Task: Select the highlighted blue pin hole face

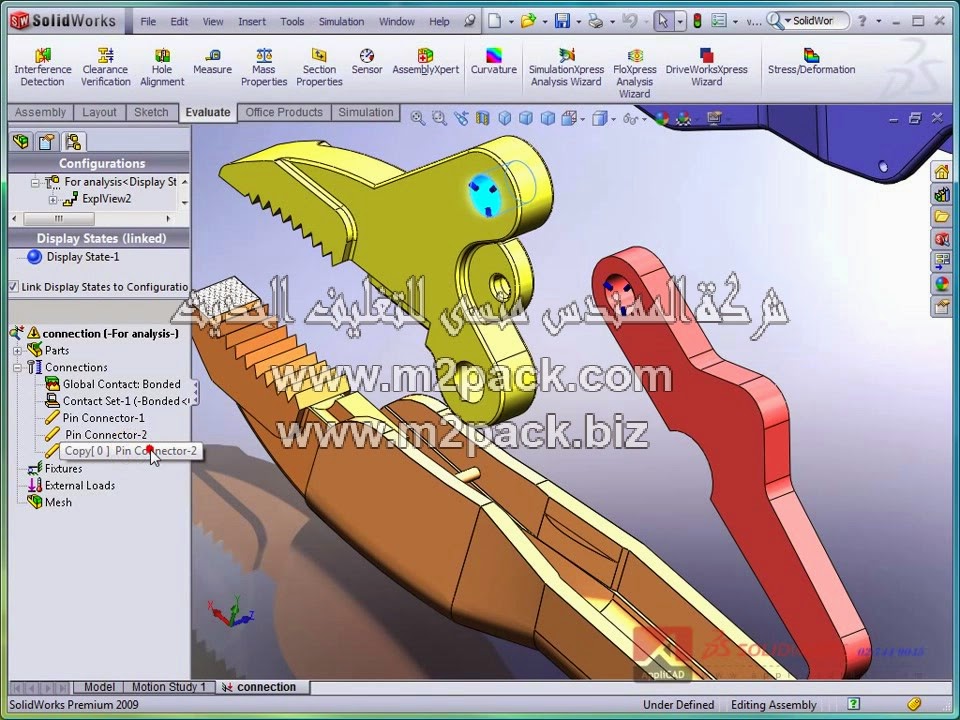Action: pyautogui.click(x=485, y=195)
